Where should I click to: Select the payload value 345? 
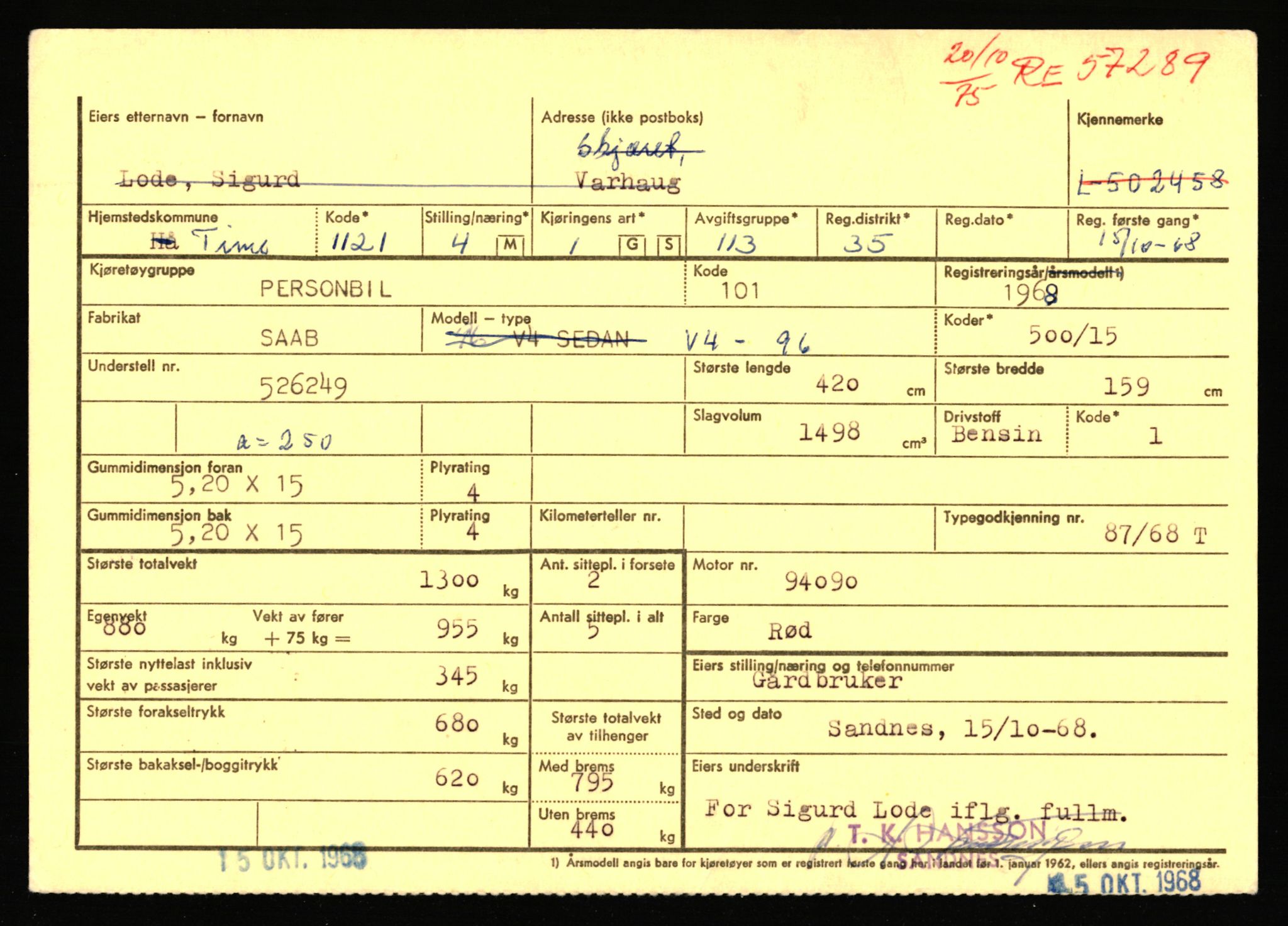(x=457, y=676)
